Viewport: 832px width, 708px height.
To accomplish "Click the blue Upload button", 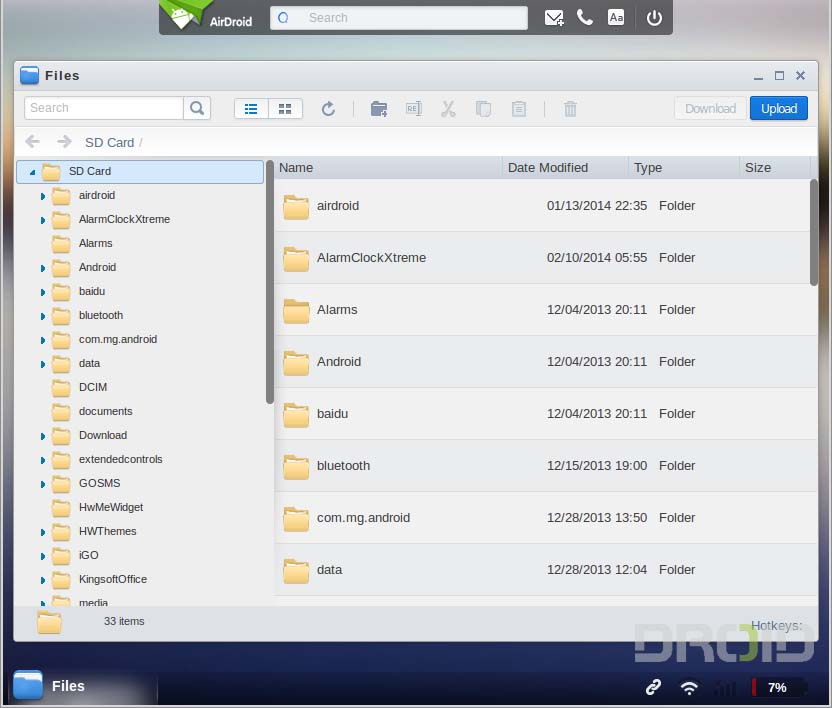I will (778, 109).
